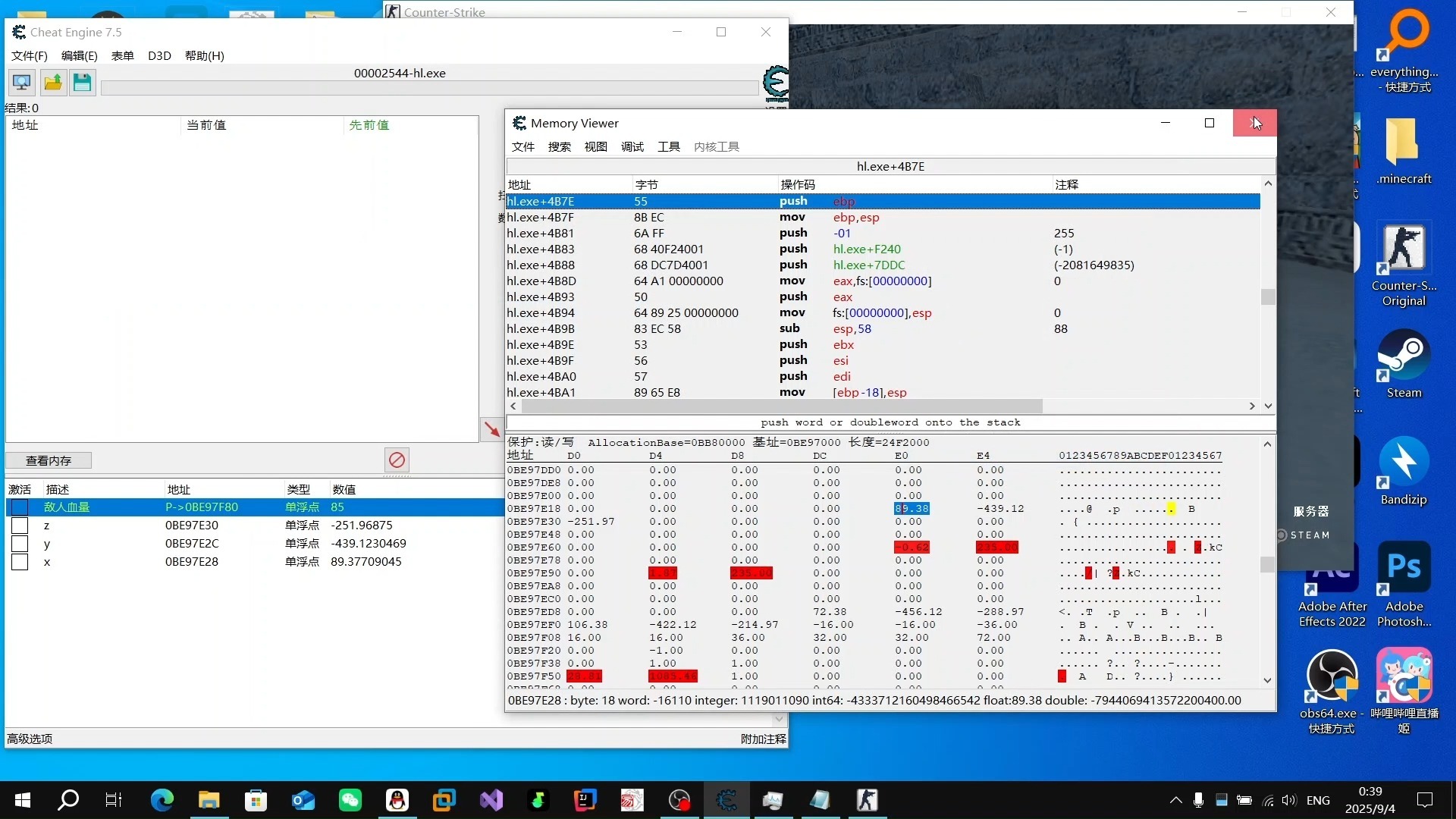1456x819 pixels.
Task: Open WeChat from the taskbar
Action: pos(350,800)
